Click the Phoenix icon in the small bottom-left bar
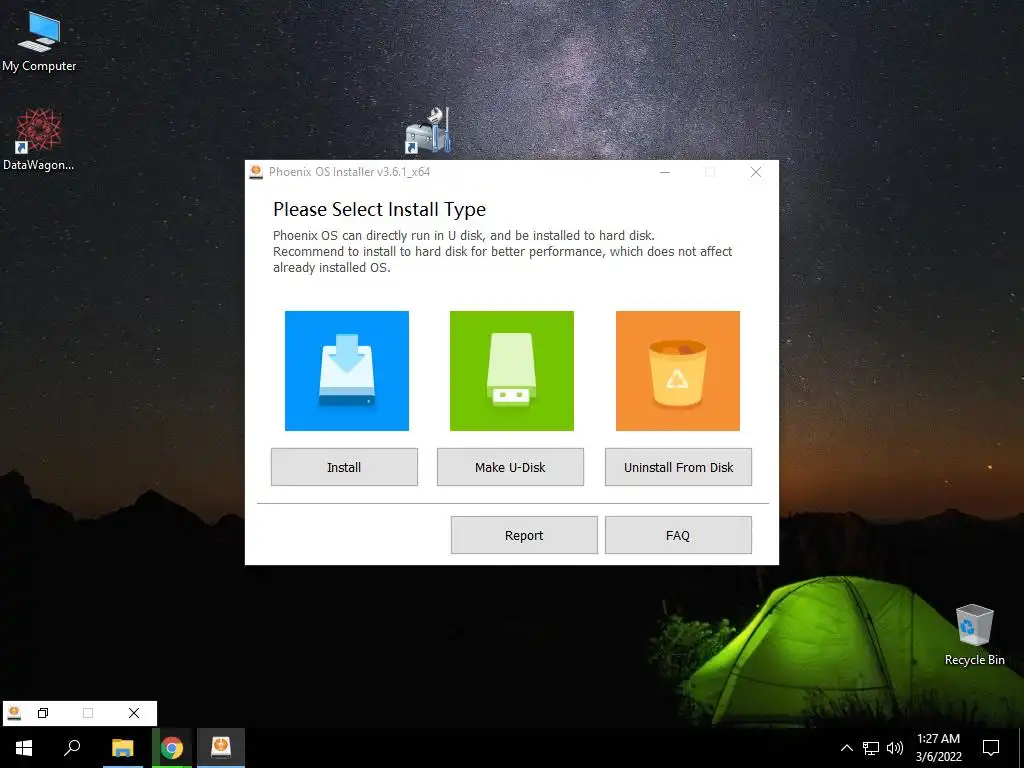Viewport: 1024px width, 768px height. click(14, 713)
